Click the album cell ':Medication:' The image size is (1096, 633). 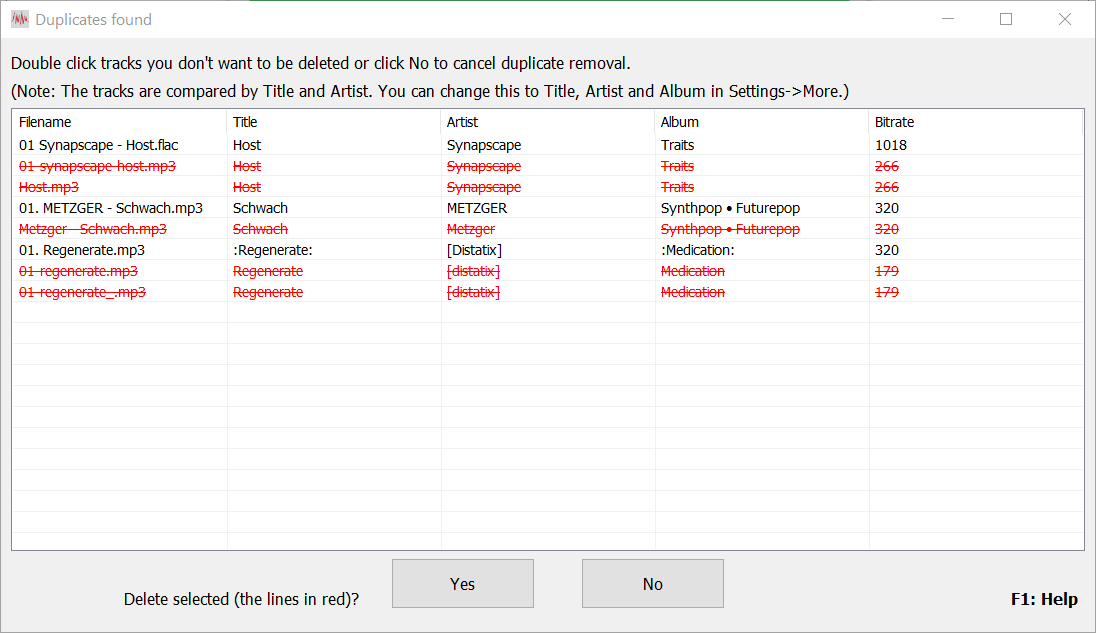coord(698,249)
